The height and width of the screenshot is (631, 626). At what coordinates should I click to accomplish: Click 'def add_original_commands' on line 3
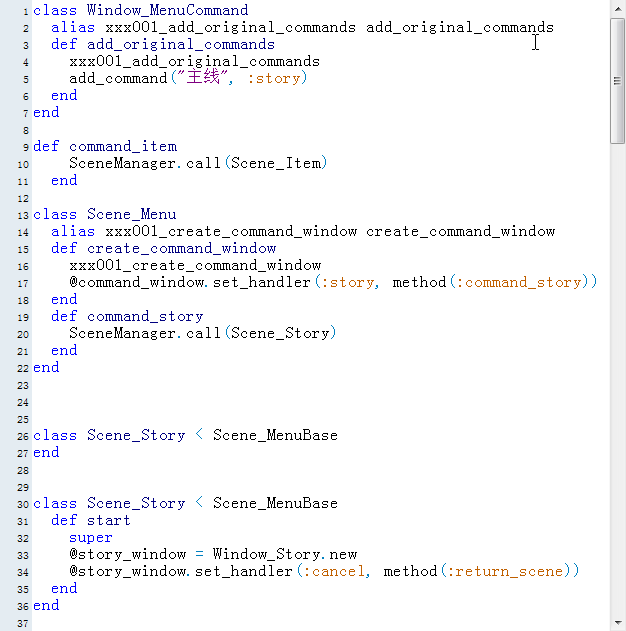pyautogui.click(x=163, y=44)
